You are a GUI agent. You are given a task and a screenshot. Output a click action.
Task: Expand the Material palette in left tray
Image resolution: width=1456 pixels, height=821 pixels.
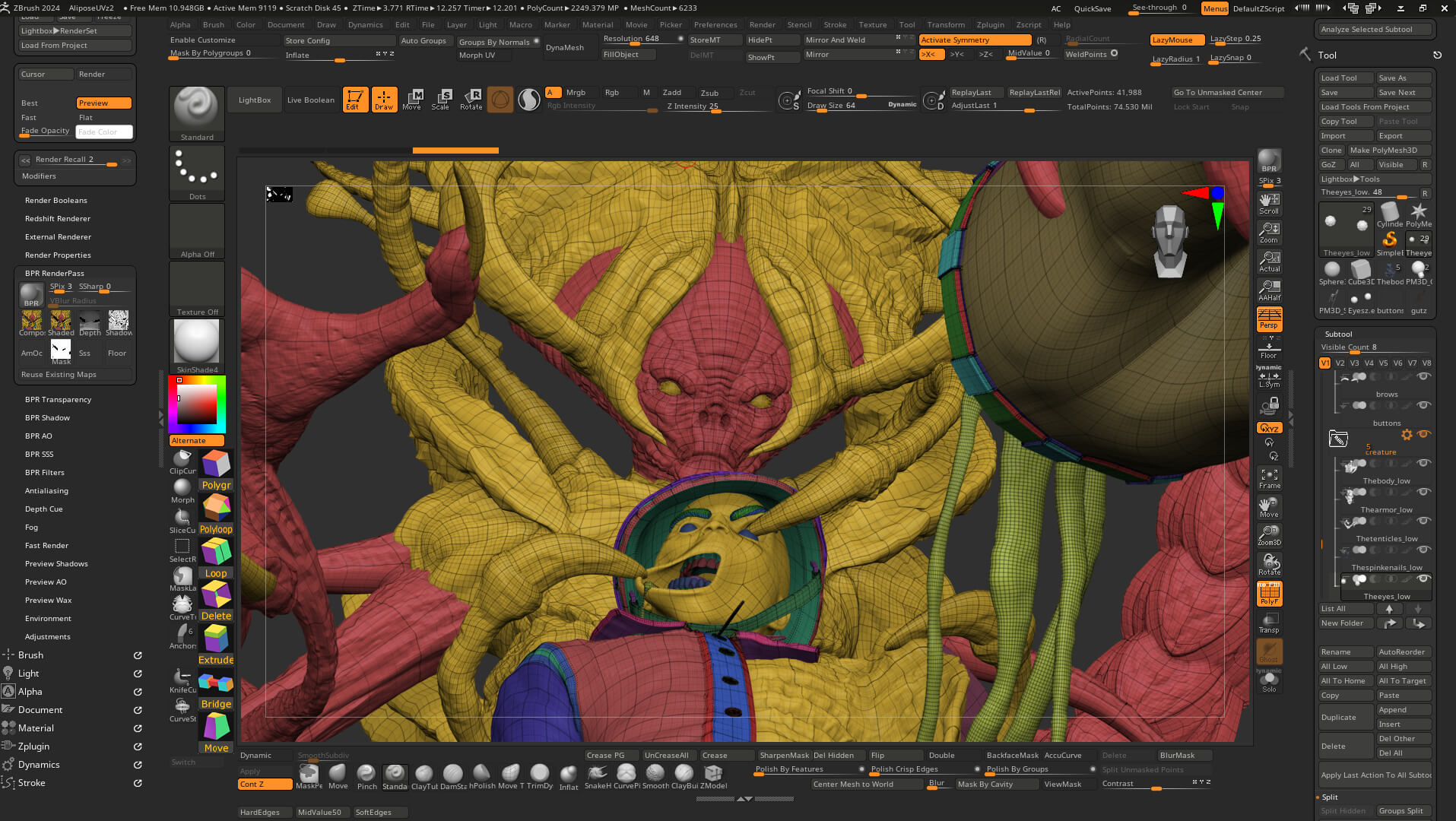point(36,727)
